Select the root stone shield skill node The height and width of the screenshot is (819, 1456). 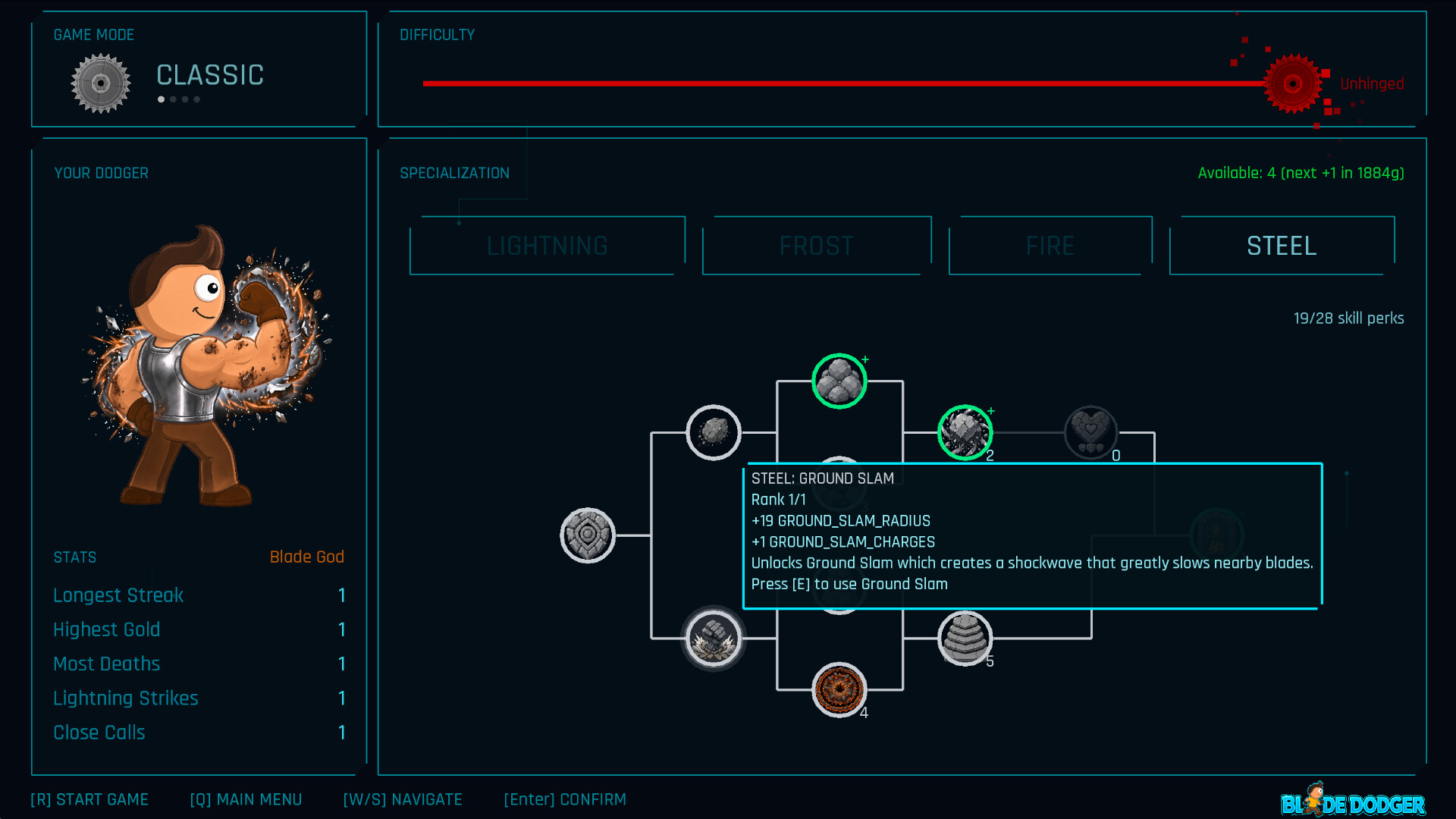[588, 535]
